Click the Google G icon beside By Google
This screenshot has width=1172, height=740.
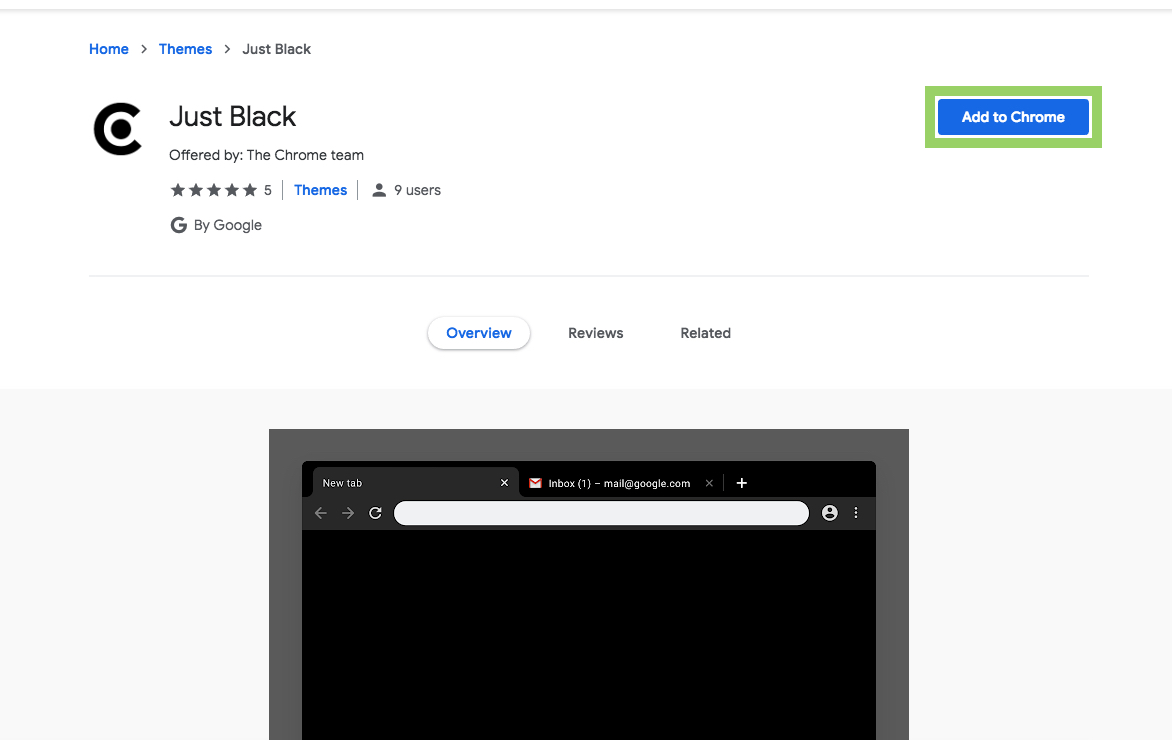click(179, 225)
